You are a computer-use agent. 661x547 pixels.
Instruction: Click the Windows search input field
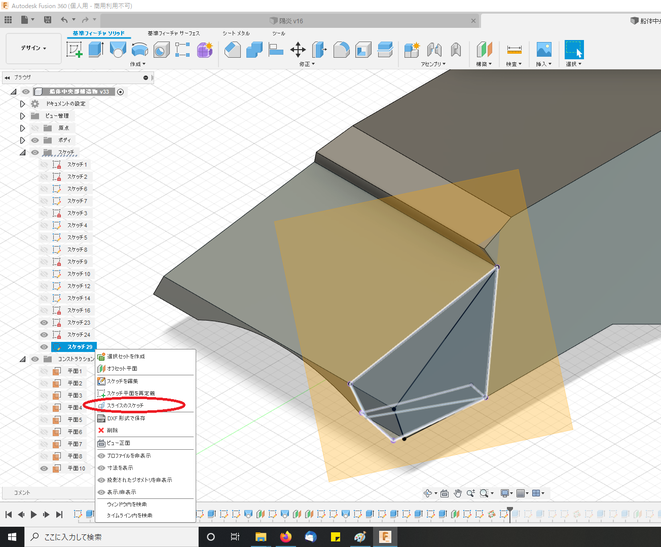coord(111,537)
